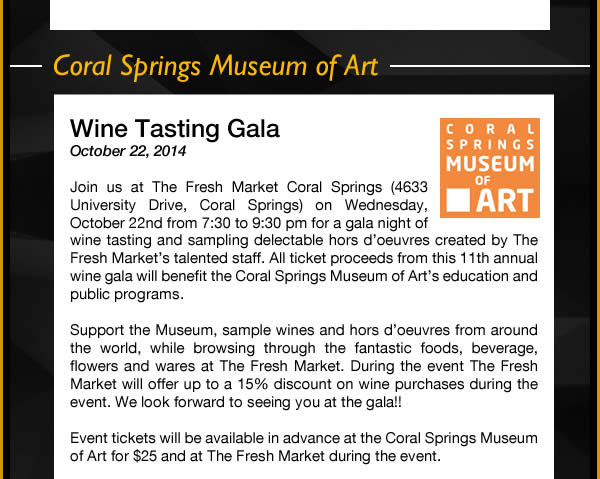Click the October 22, 2014 date subtitle
The image size is (600, 479).
128,151
